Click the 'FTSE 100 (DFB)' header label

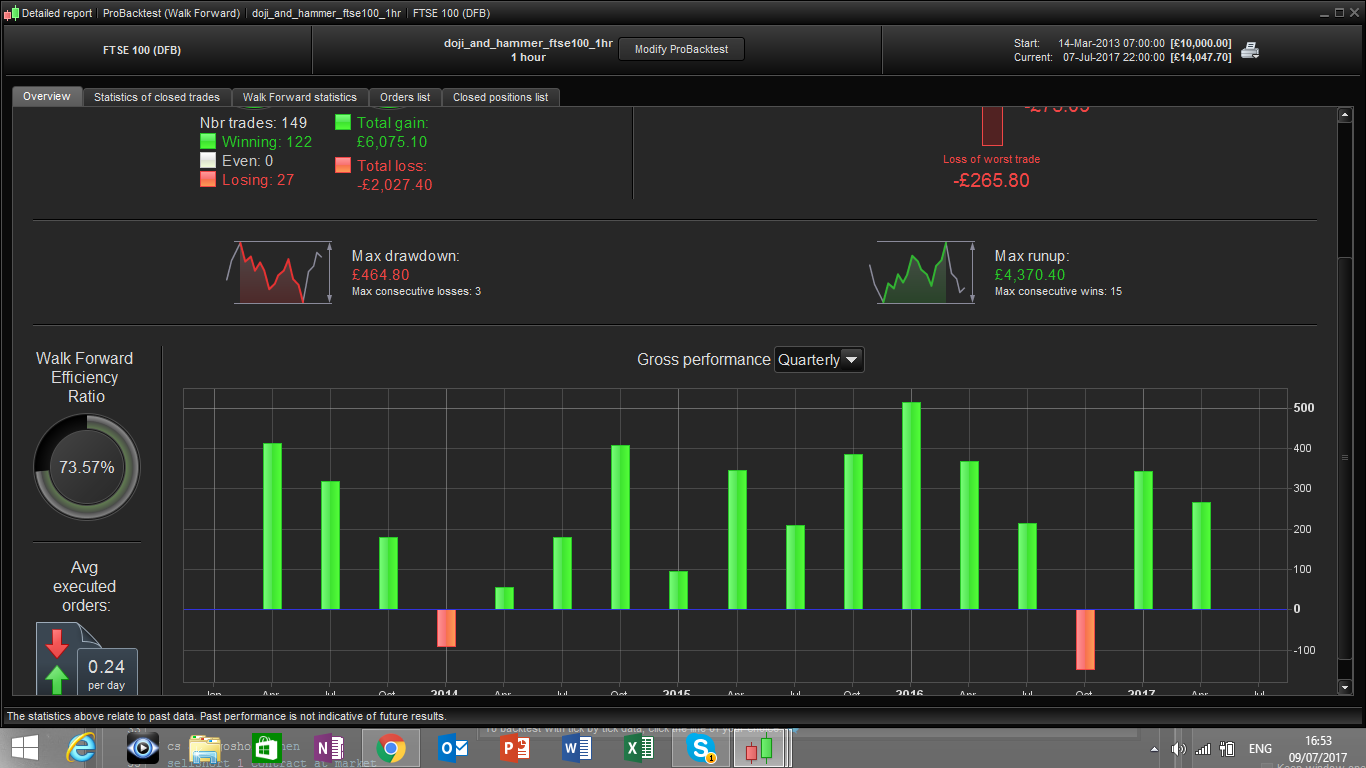pyautogui.click(x=142, y=50)
